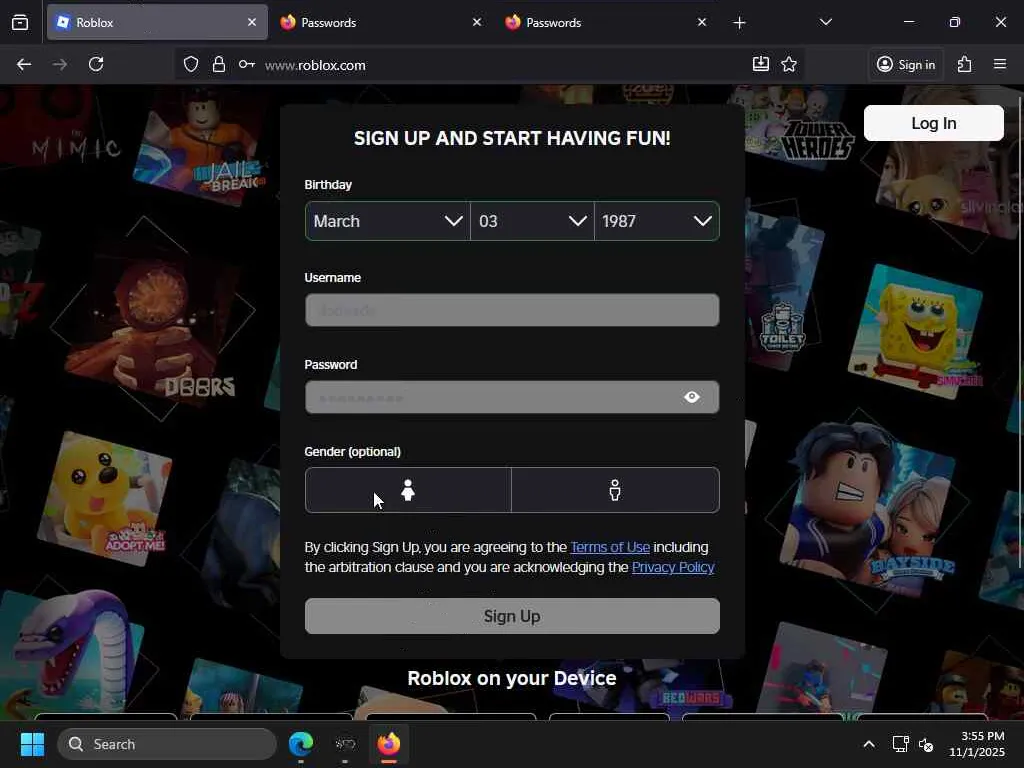Click the install page download icon

tap(761, 64)
